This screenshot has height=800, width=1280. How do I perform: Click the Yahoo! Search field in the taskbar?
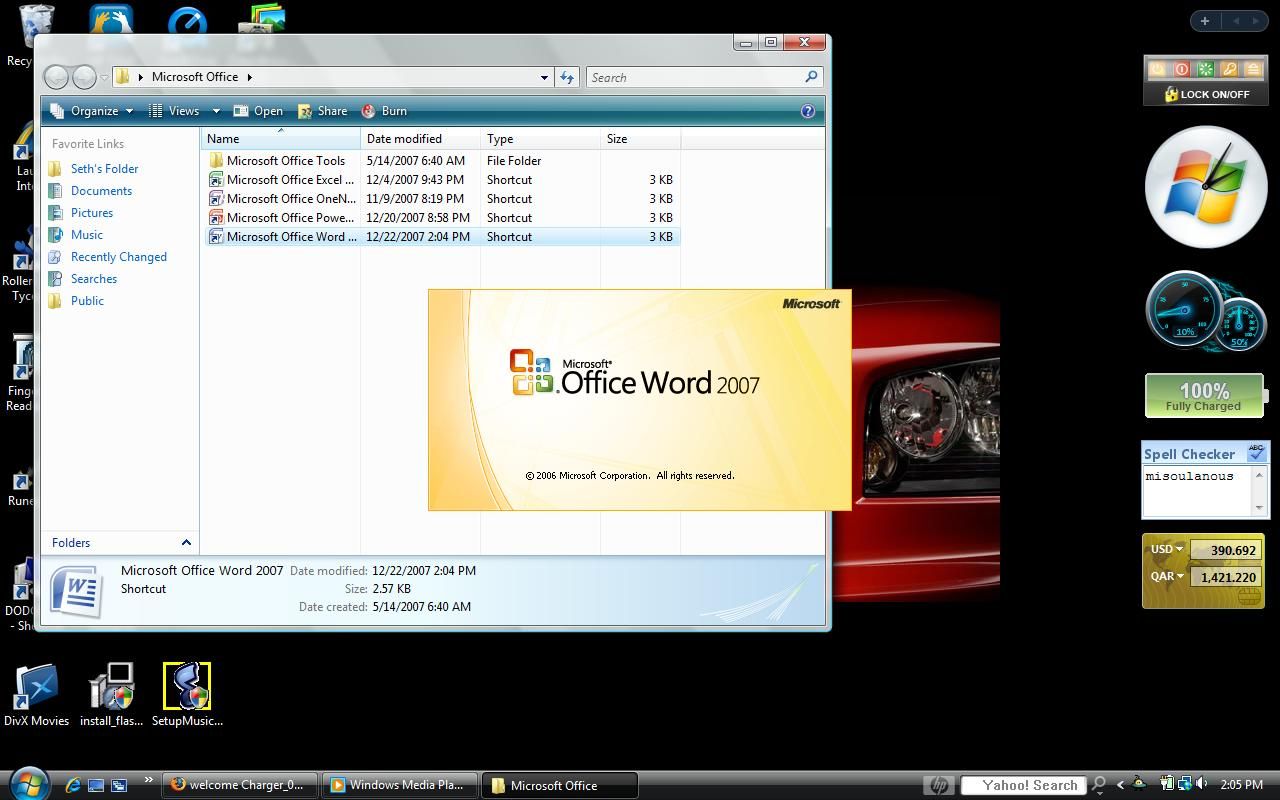pos(1023,785)
